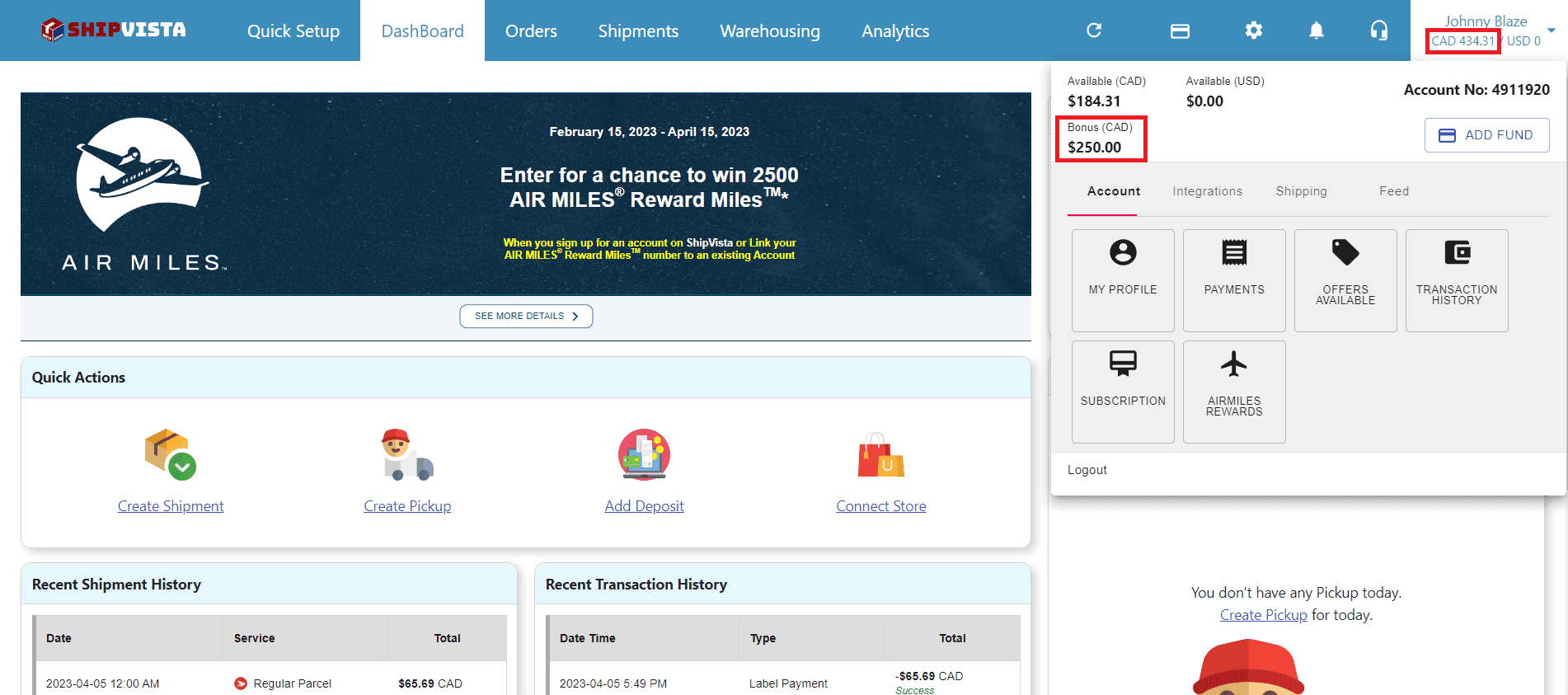Click the 2023-04-05 5:49 PM transaction date
1568x695 pixels.
click(613, 683)
